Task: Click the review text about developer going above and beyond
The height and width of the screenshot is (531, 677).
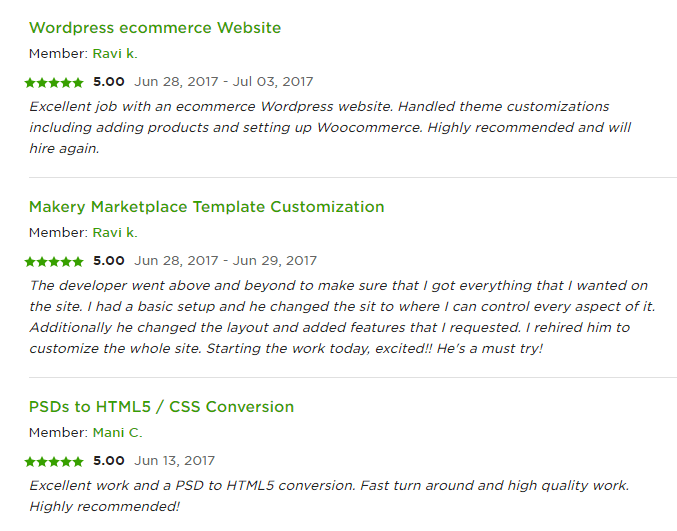Action: pos(342,317)
